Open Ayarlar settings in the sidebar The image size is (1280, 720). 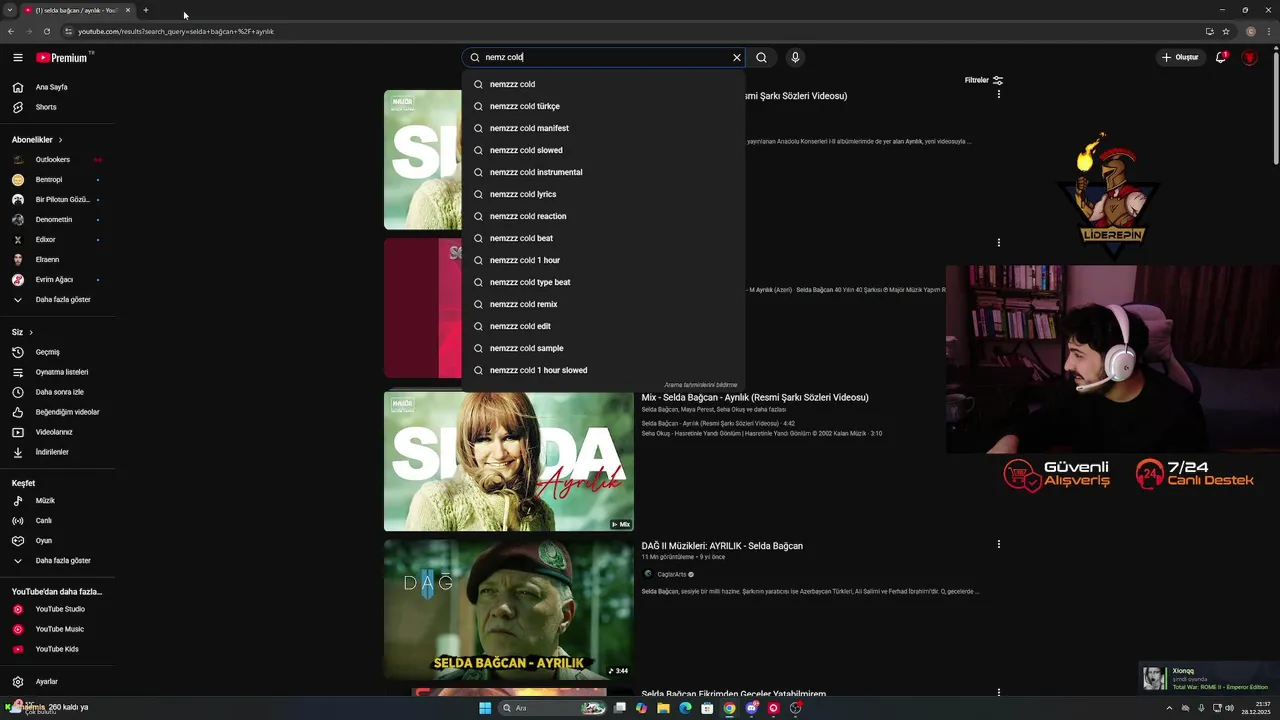pyautogui.click(x=57, y=682)
